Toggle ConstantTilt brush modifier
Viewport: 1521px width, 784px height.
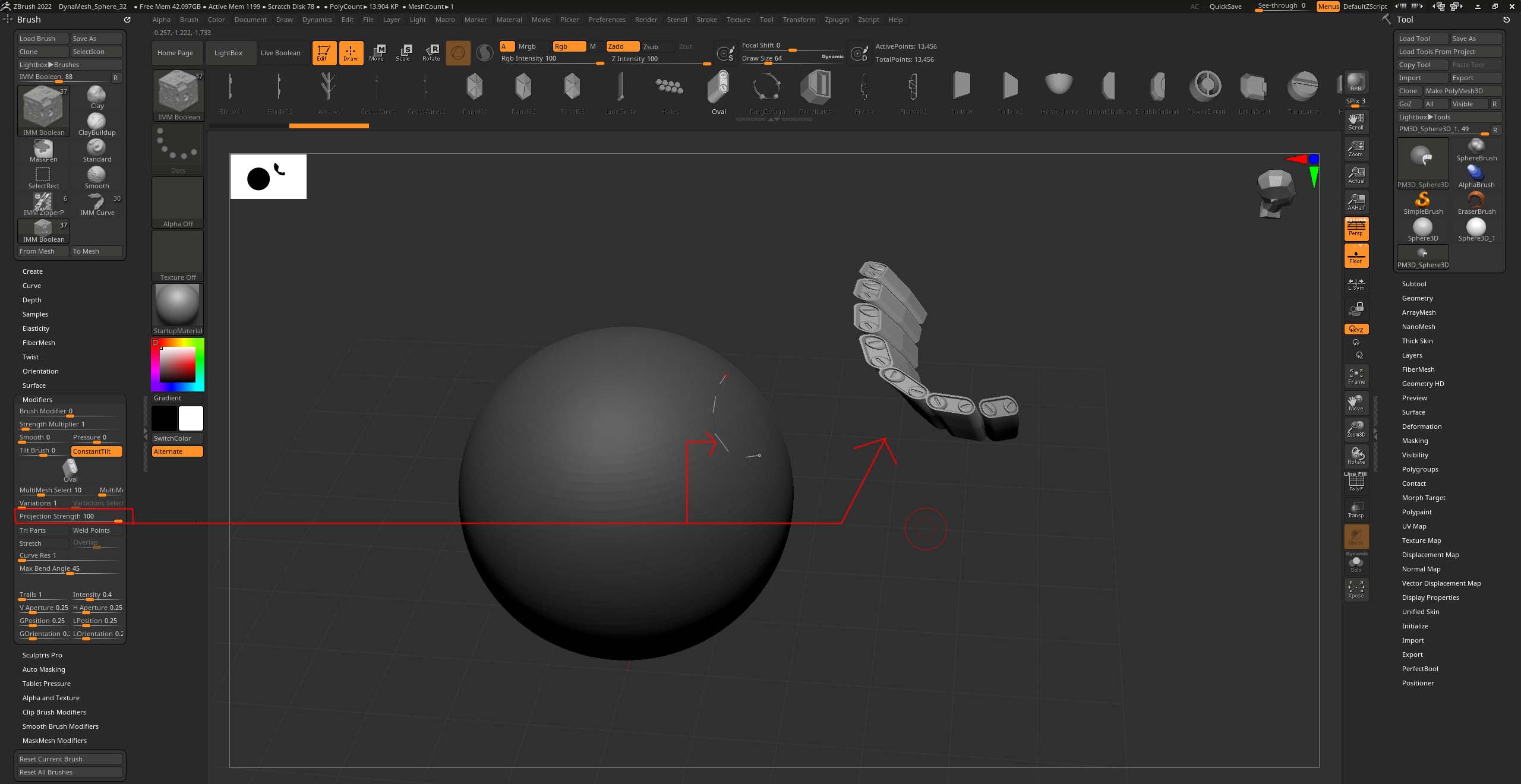[x=97, y=451]
